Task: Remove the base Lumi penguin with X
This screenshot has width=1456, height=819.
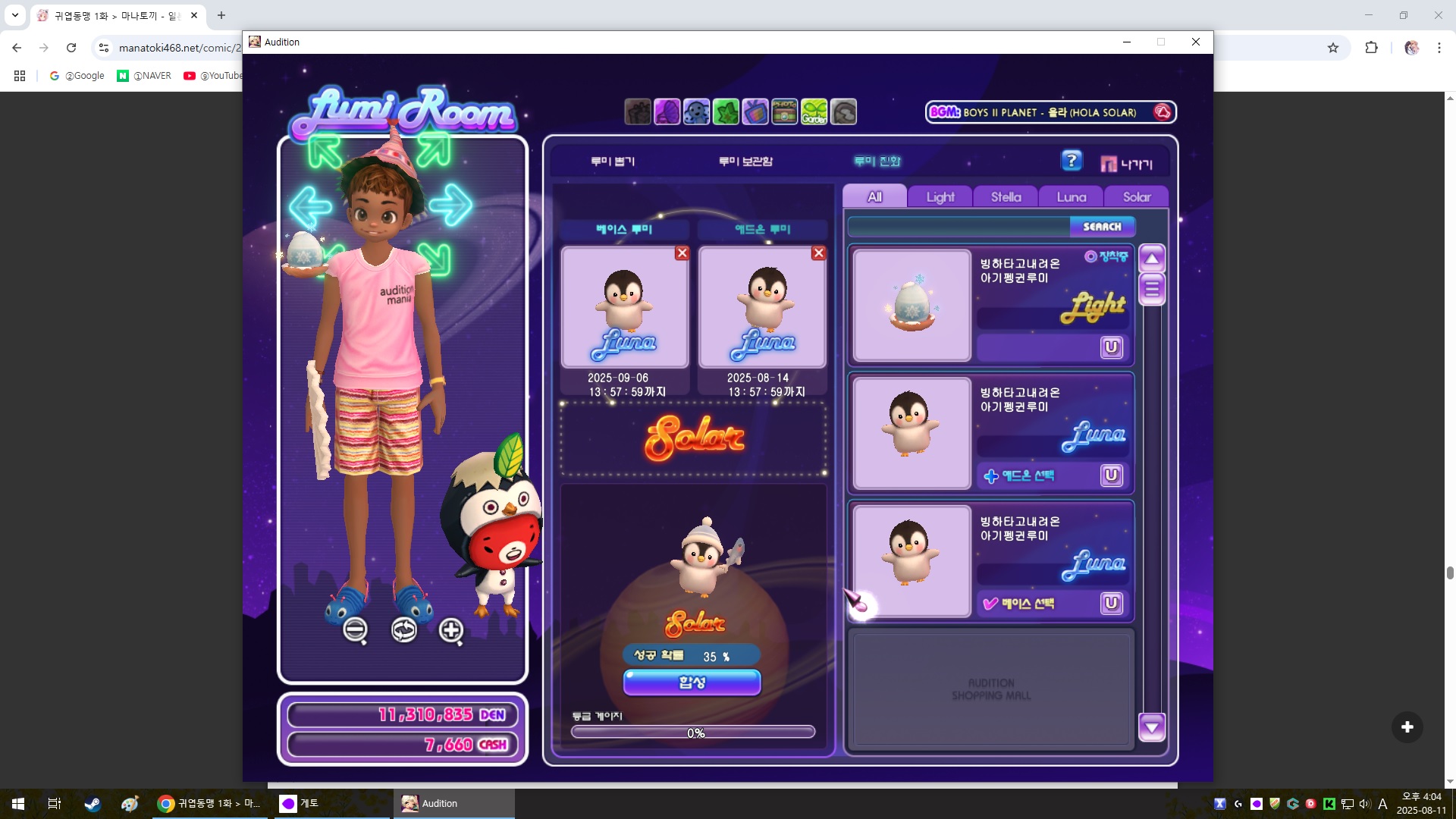Action: pyautogui.click(x=682, y=253)
